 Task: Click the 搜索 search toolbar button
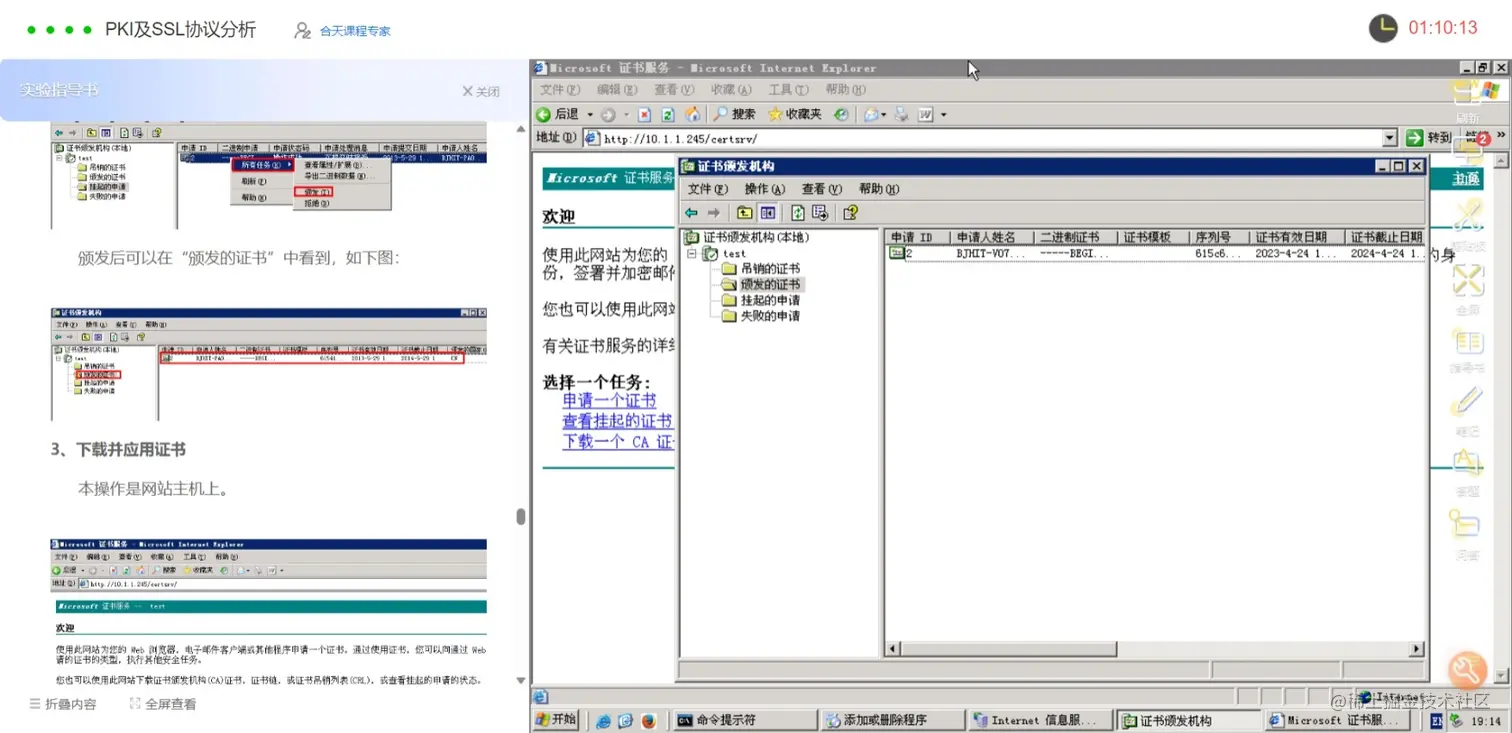(734, 114)
